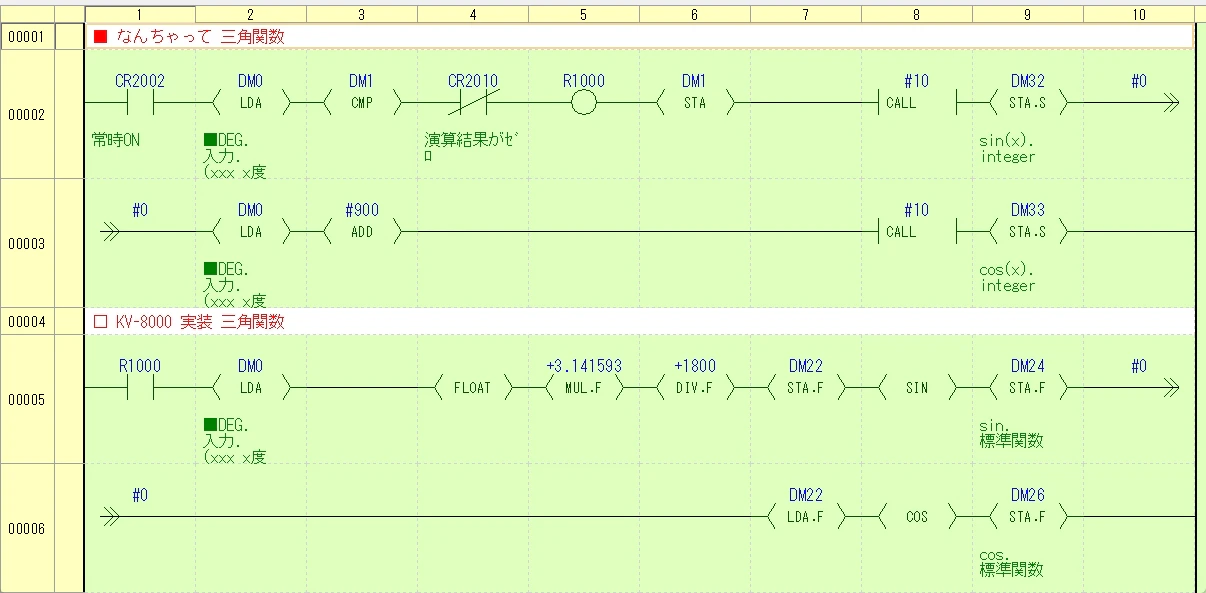Click the 'sin. 標準関数' comment under DM24
Image resolution: width=1206 pixels, height=593 pixels.
(x=1012, y=433)
